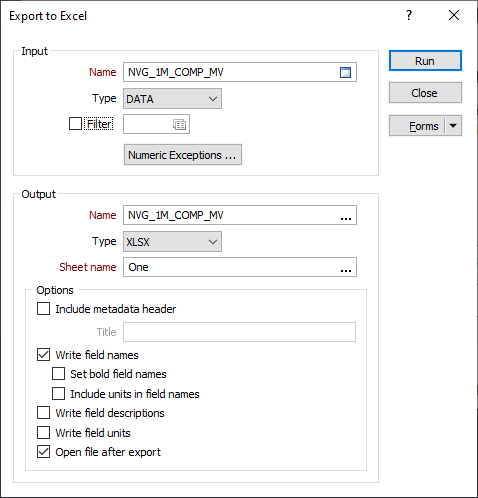Viewport: 478px width, 498px height.
Task: Expand the input Type DATA dropdown
Action: coord(172,99)
